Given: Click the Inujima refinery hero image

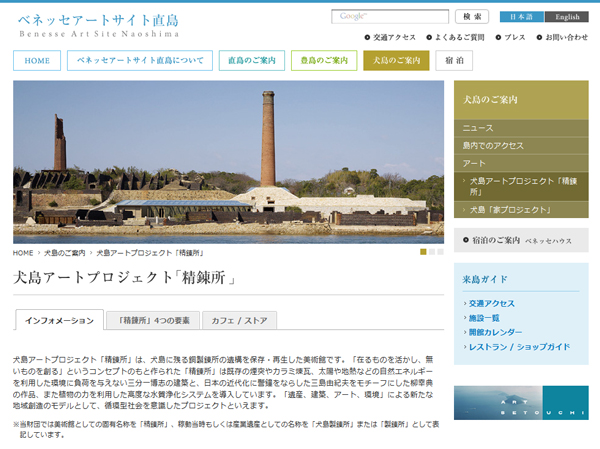Looking at the screenshot, I should [x=228, y=162].
